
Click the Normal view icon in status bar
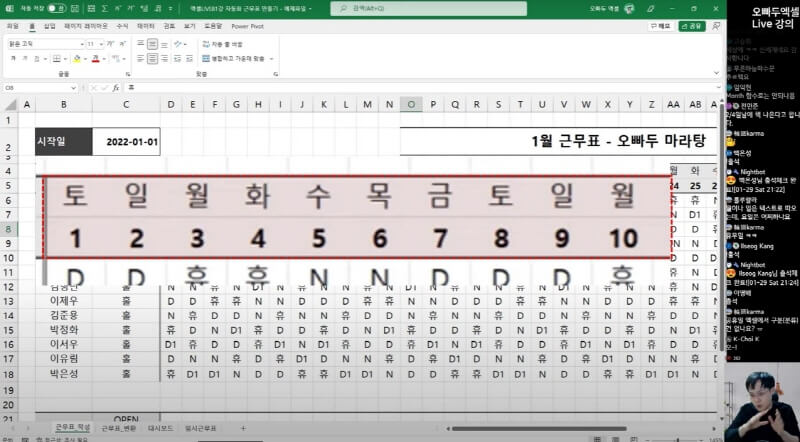coord(597,439)
